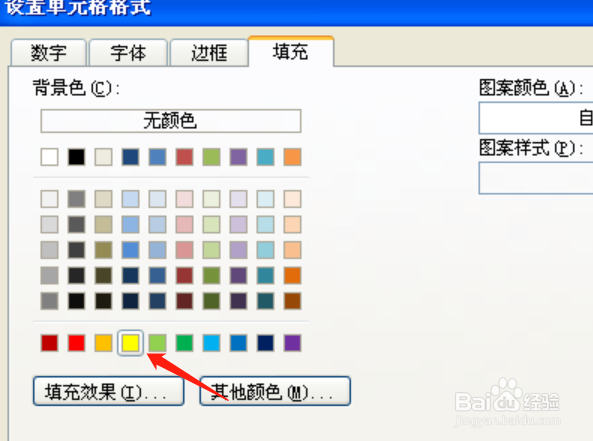Viewport: 593px width, 441px height.
Task: Pick the purple standard color swatch
Action: [293, 343]
